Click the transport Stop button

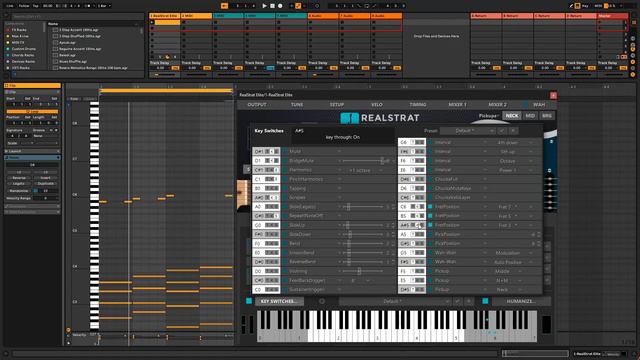pyautogui.click(x=272, y=6)
